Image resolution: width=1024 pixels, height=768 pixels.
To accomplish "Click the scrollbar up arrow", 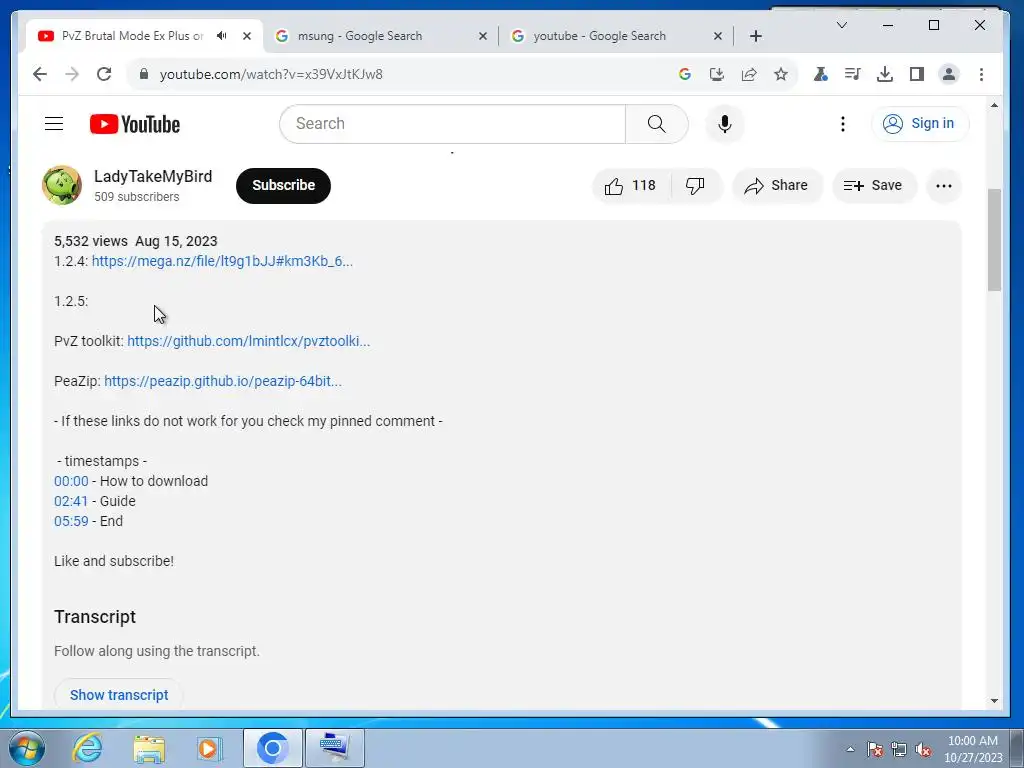I will coord(994,105).
